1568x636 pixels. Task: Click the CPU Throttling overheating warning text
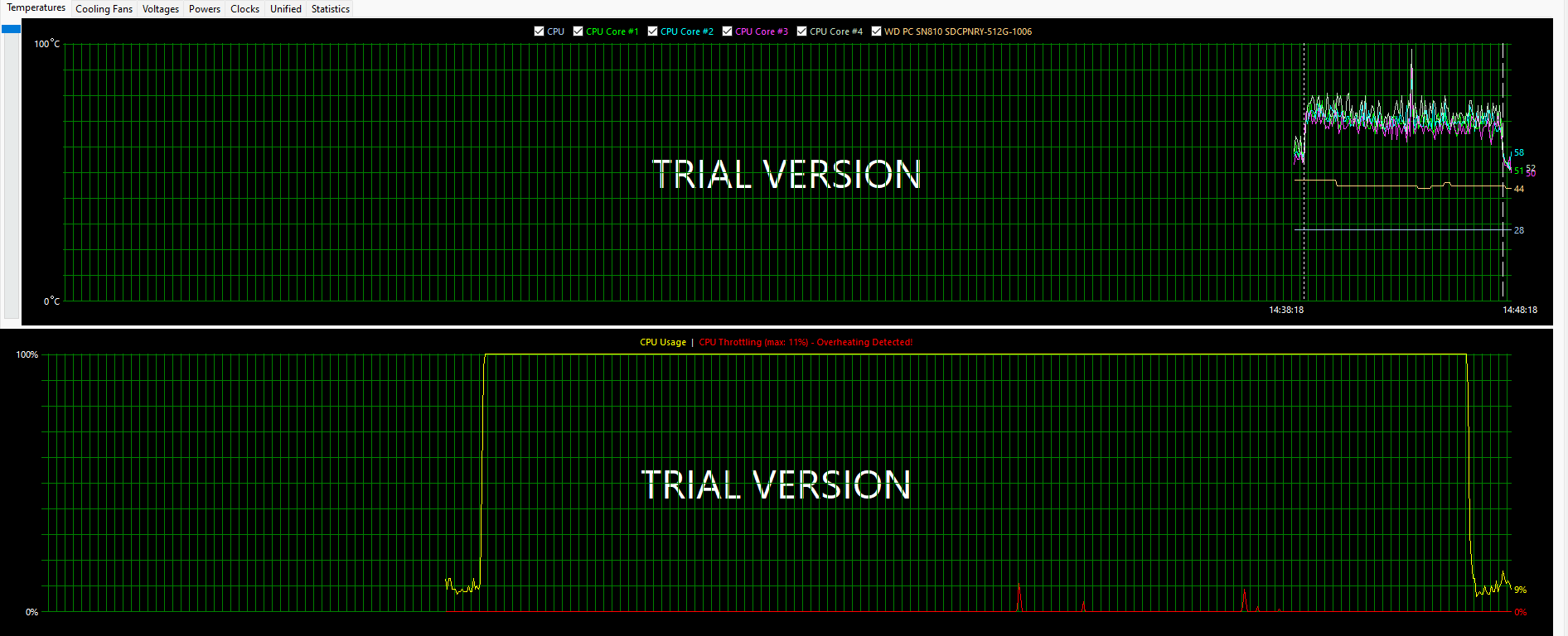pos(805,342)
